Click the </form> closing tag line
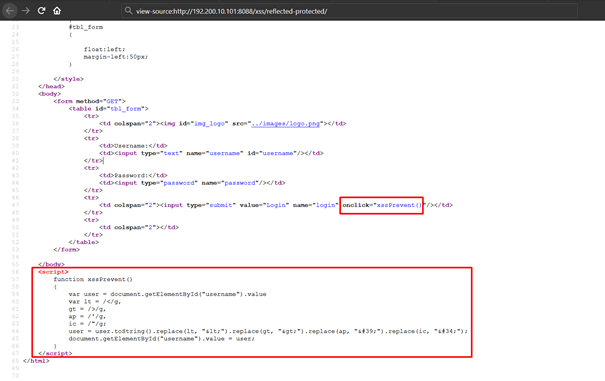This screenshot has height=381, width=605. point(67,249)
